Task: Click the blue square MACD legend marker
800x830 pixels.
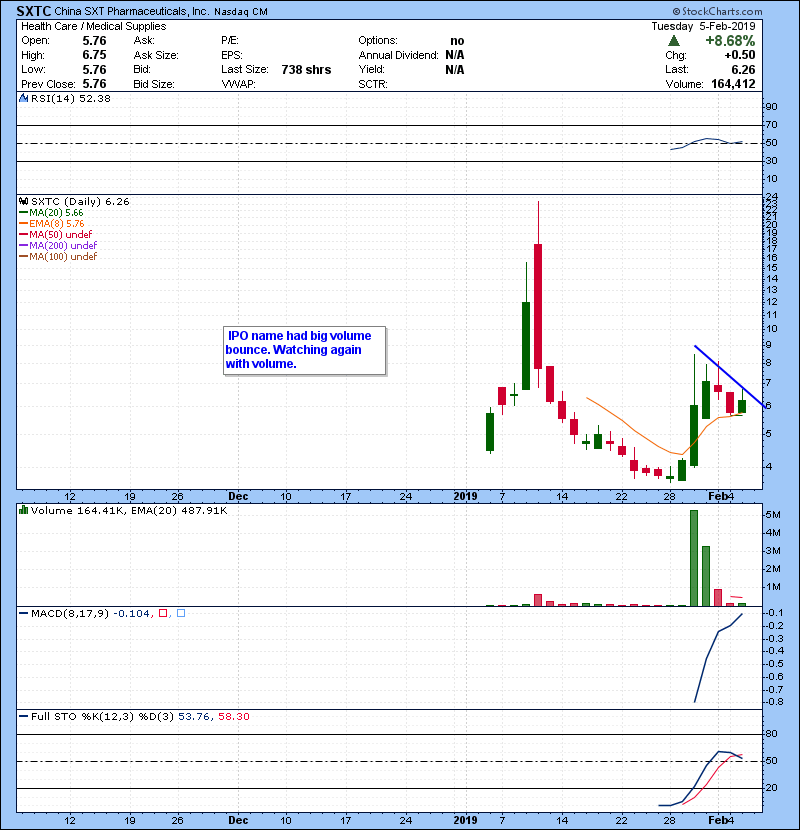Action: tap(181, 614)
